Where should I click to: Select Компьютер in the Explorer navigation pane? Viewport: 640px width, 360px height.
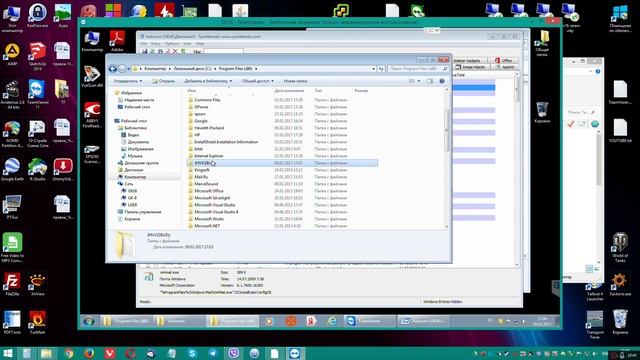click(x=135, y=177)
